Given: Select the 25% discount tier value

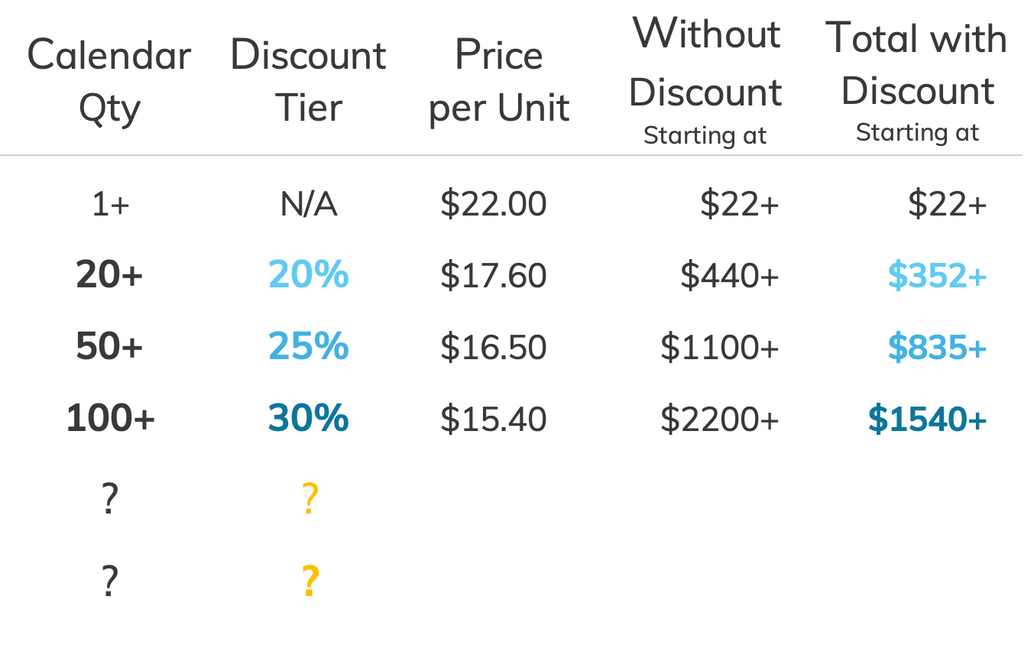Looking at the screenshot, I should pos(308,347).
